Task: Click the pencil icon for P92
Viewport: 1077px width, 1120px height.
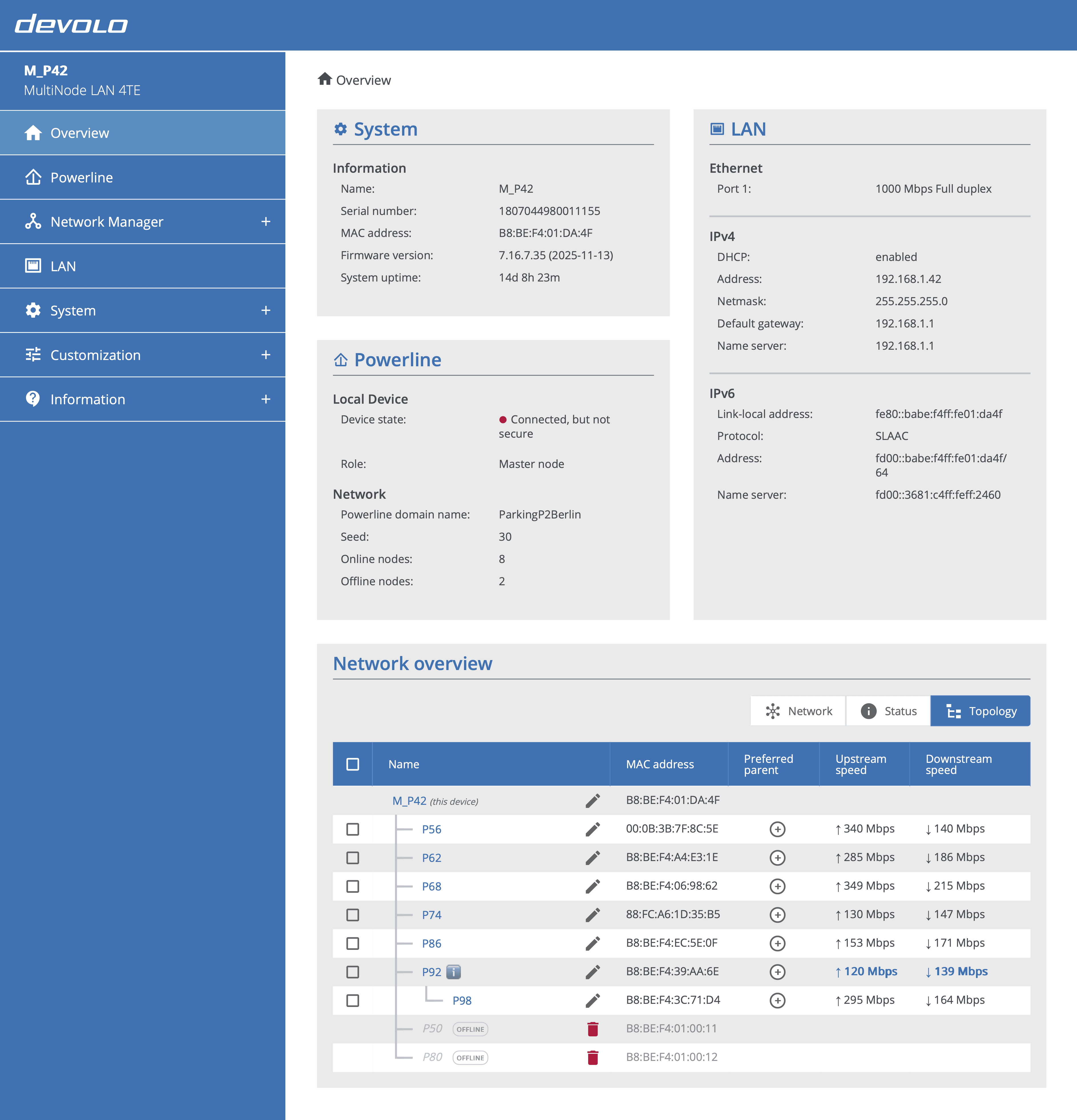Action: [593, 972]
